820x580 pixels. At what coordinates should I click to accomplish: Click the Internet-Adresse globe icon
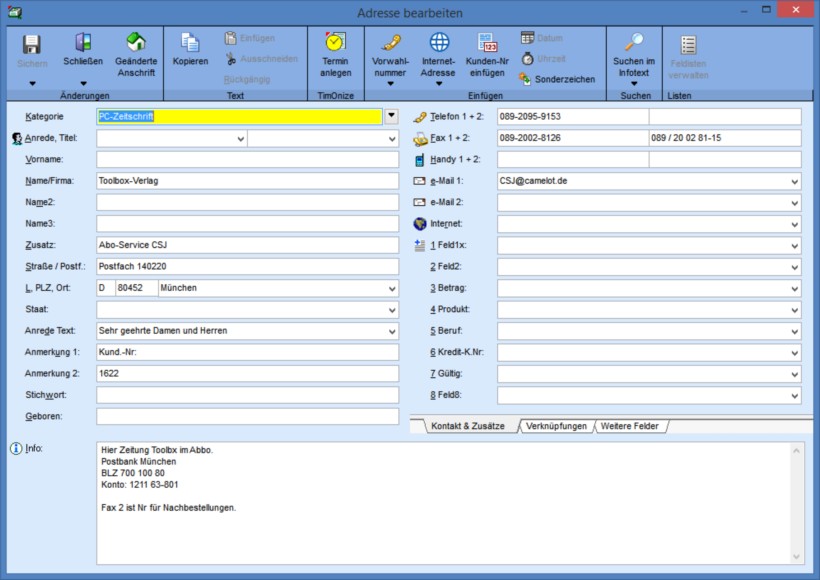tap(439, 42)
